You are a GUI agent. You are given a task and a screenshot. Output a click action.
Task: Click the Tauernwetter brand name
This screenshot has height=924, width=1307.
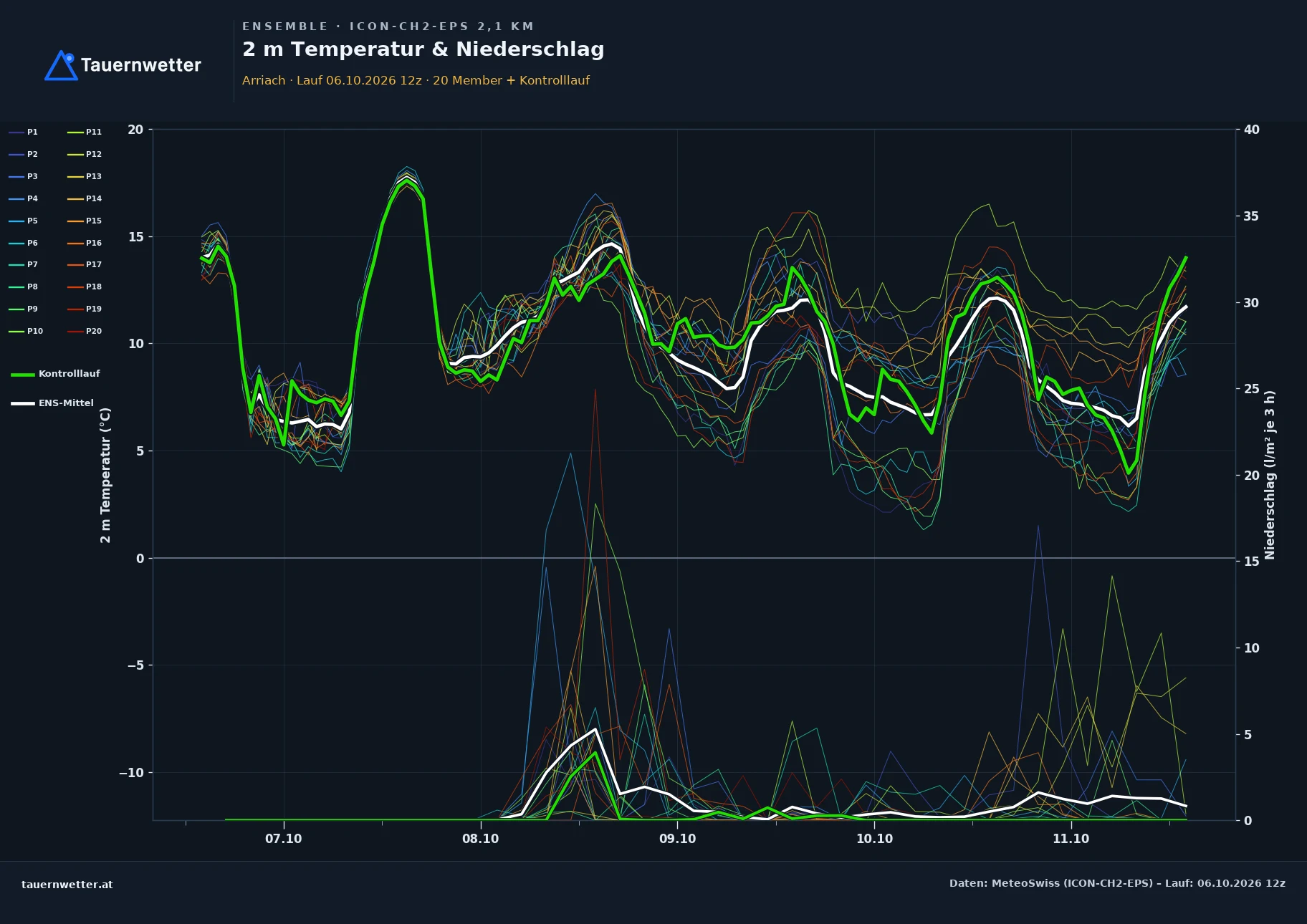click(x=141, y=65)
